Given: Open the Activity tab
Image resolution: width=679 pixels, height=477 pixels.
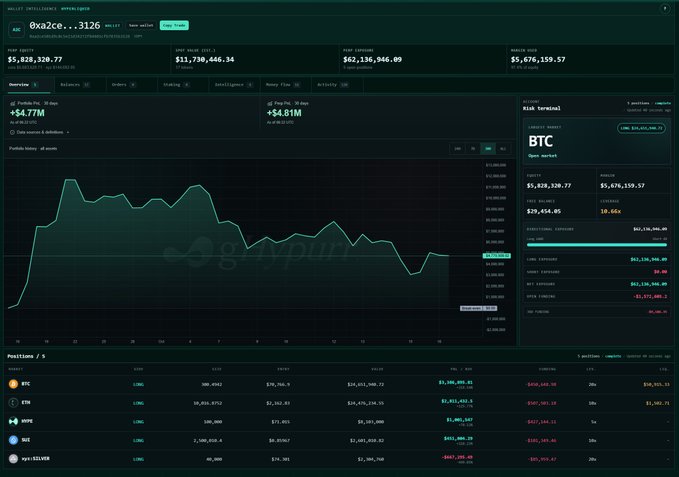Looking at the screenshot, I should coord(337,85).
